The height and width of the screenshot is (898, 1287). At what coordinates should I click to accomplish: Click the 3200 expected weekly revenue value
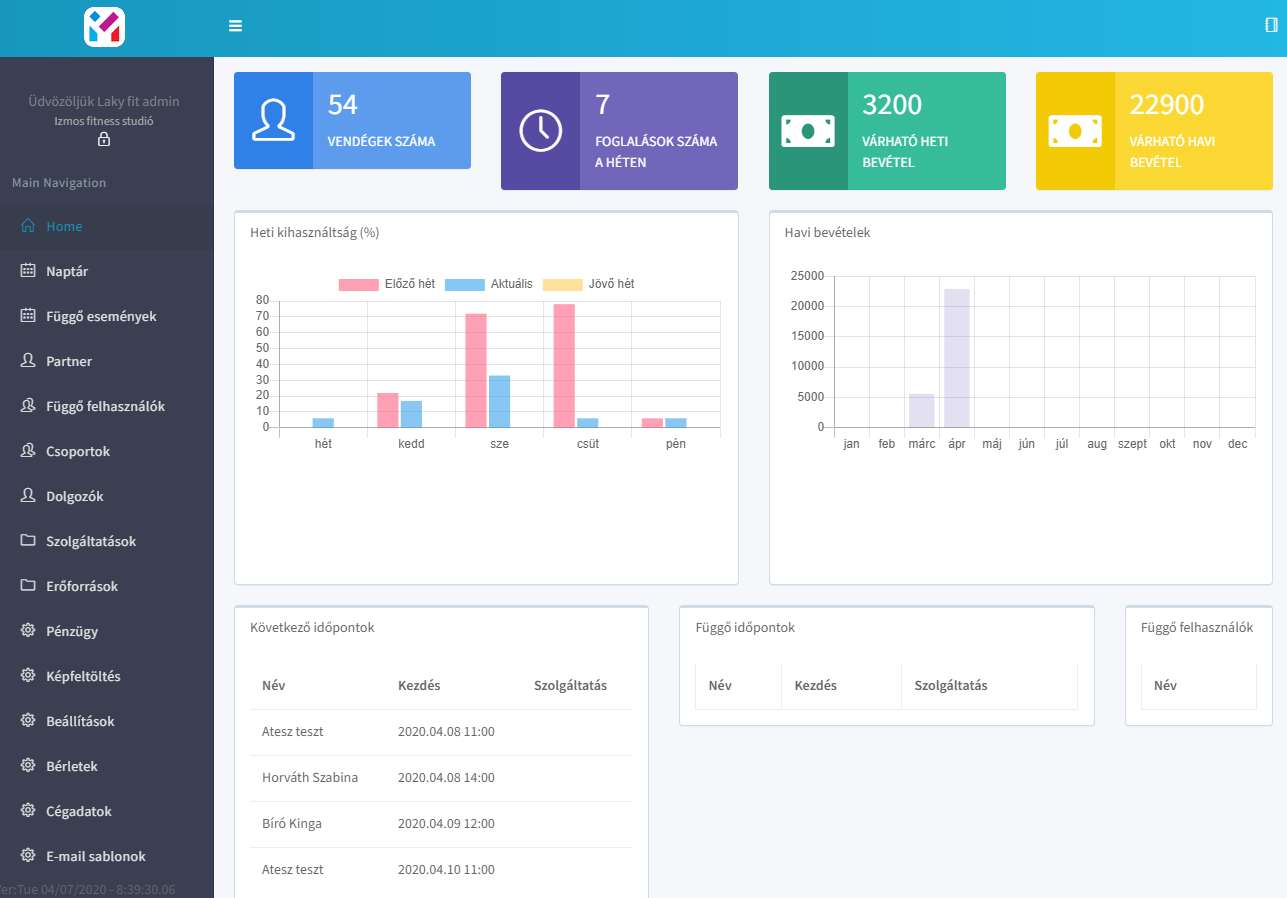tap(892, 104)
